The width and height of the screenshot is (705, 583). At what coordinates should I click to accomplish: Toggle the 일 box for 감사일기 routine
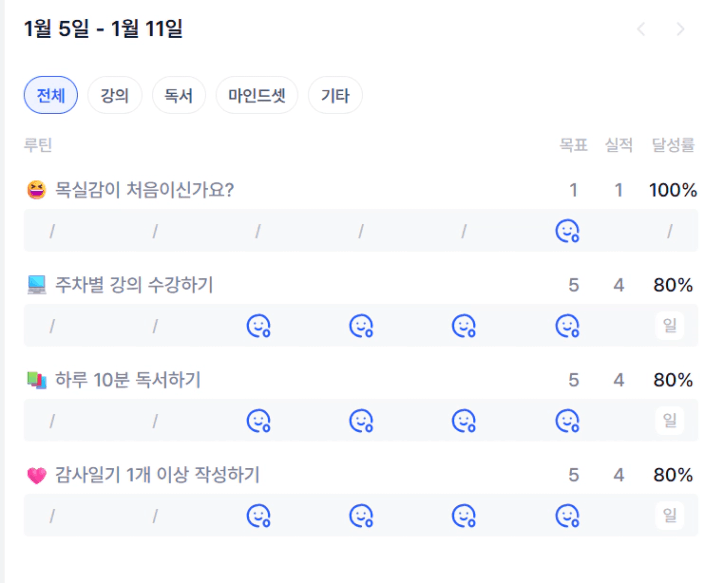669,516
